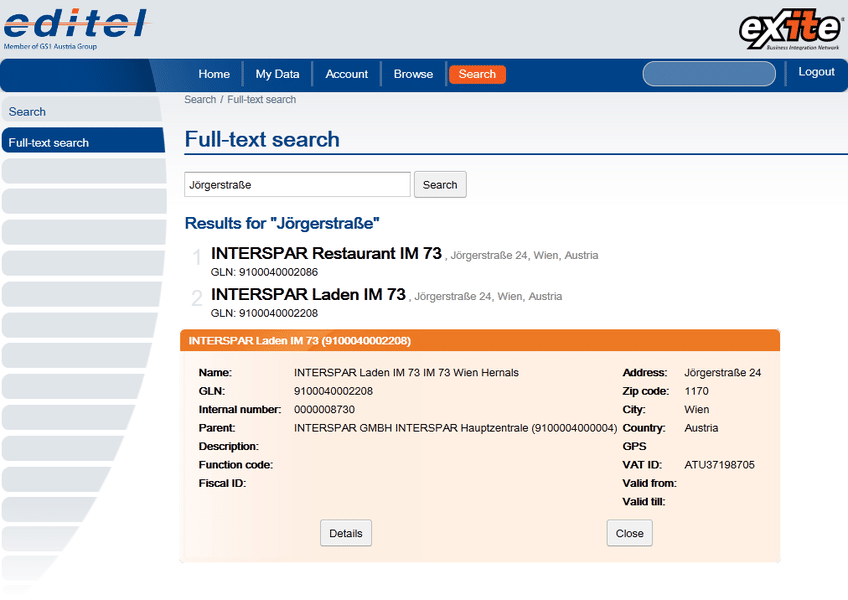Screen dimensions: 848x600
Task: Click the Country value Austria in panel
Action: pos(701,428)
